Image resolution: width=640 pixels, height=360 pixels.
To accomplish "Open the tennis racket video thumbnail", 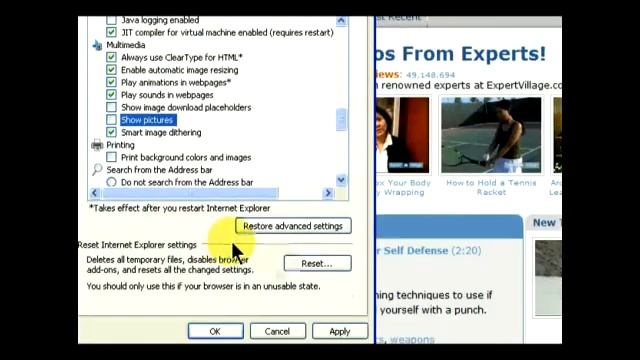I will pos(491,135).
